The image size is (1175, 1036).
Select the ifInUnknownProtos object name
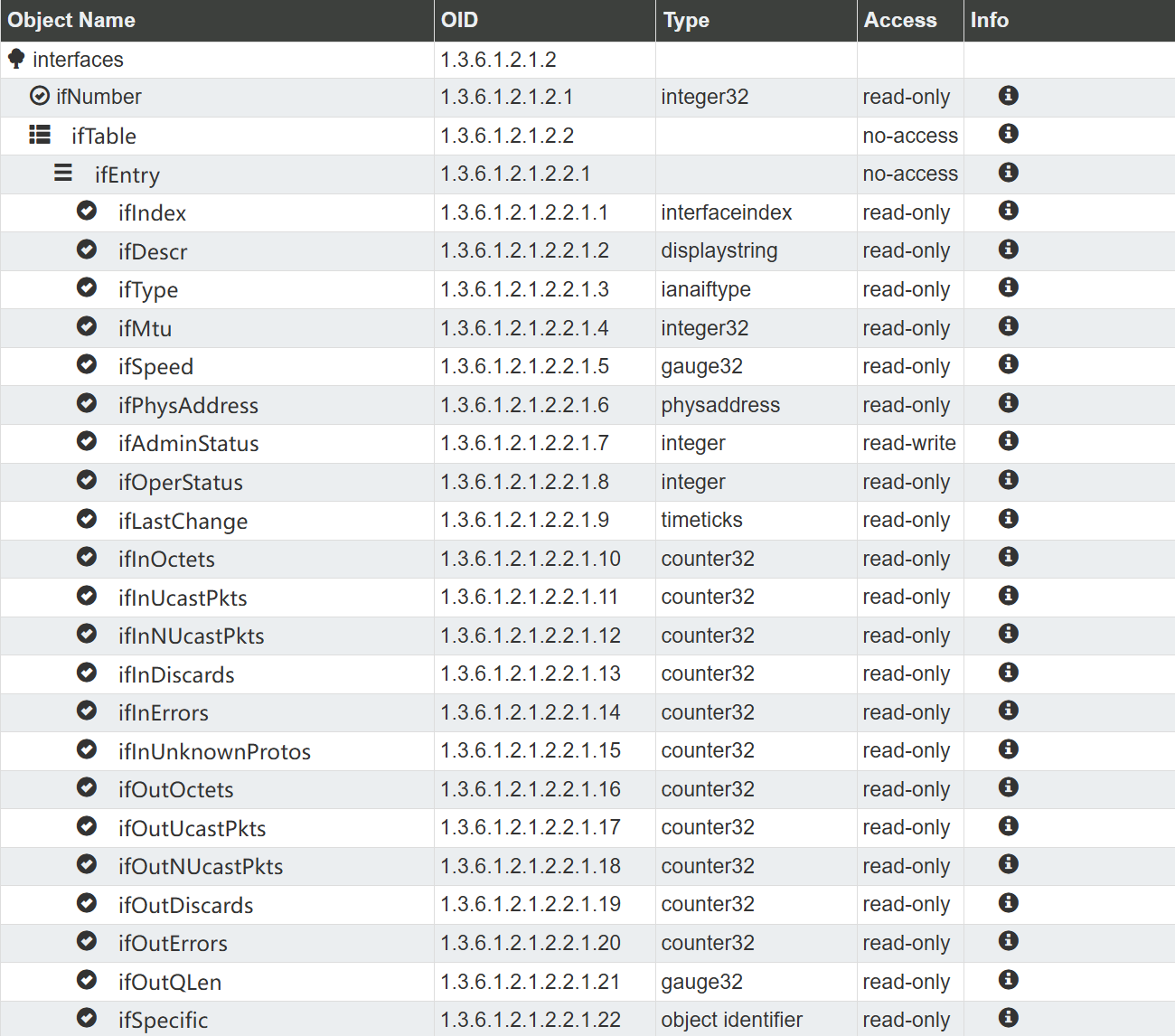214,751
